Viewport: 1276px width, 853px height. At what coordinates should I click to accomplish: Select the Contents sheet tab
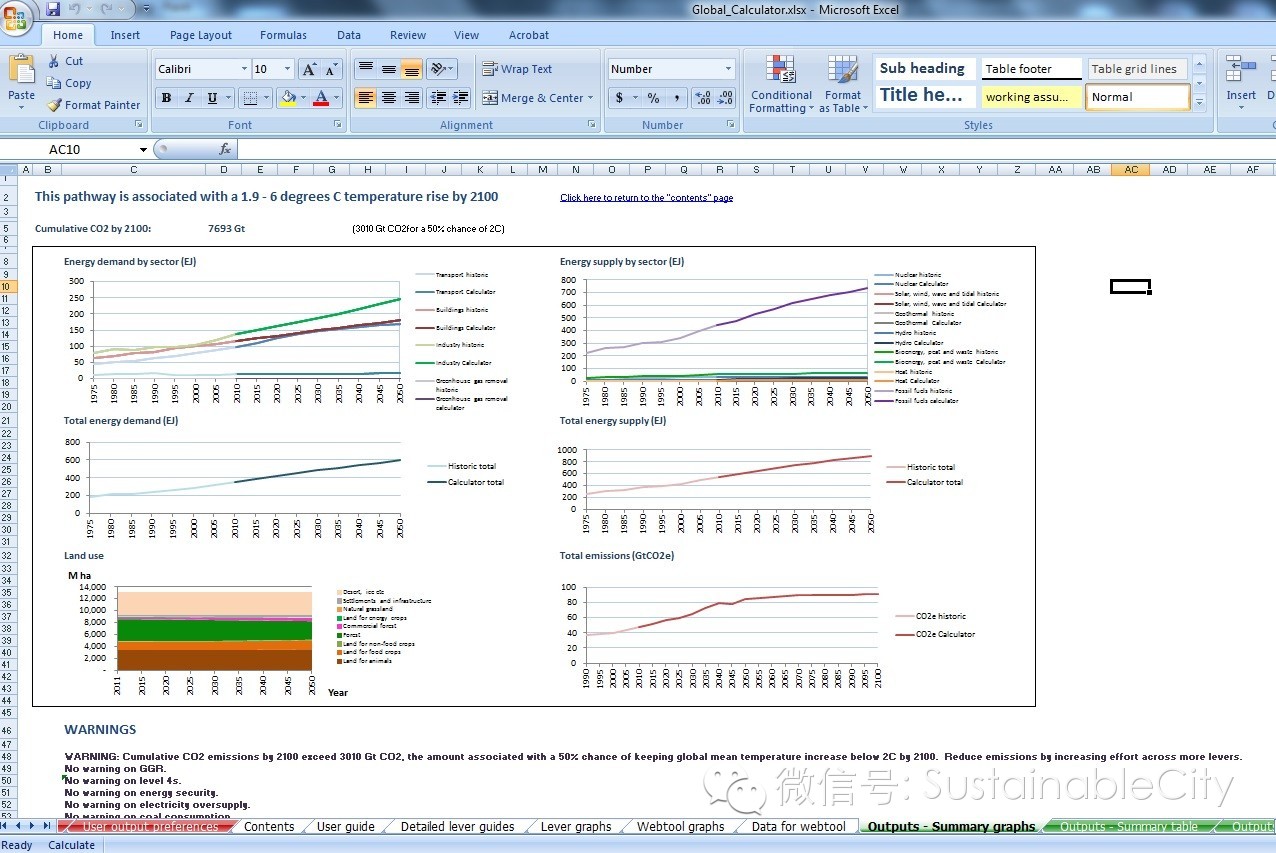269,827
